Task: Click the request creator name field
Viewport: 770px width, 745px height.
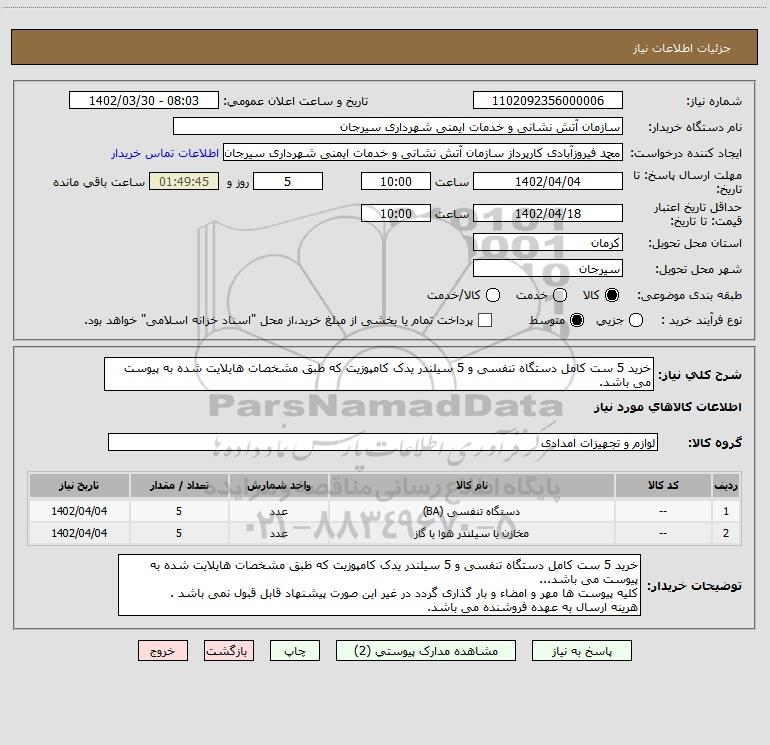Action: point(423,152)
